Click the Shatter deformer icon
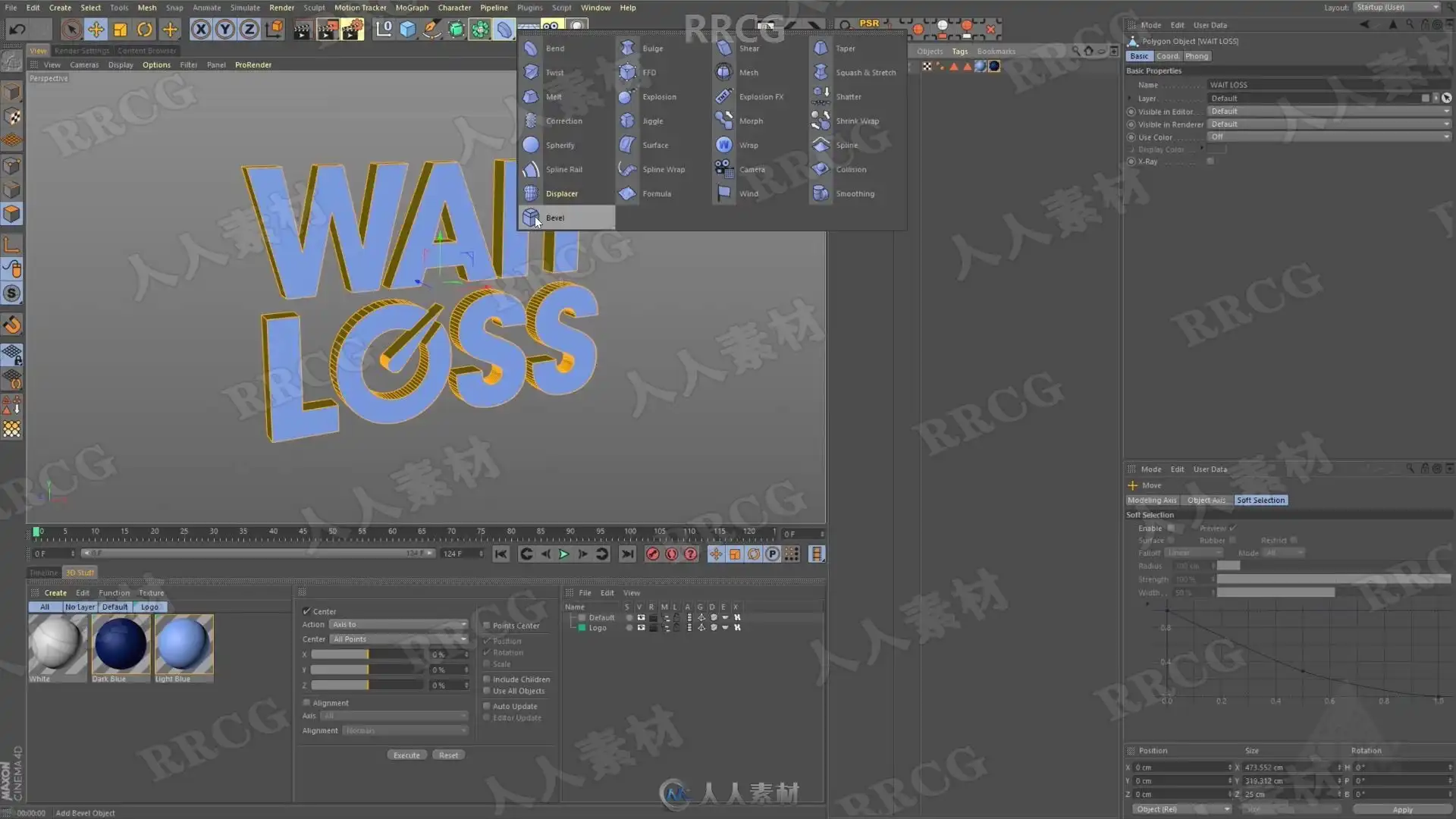Screen dimensions: 1456x819 coord(821,97)
